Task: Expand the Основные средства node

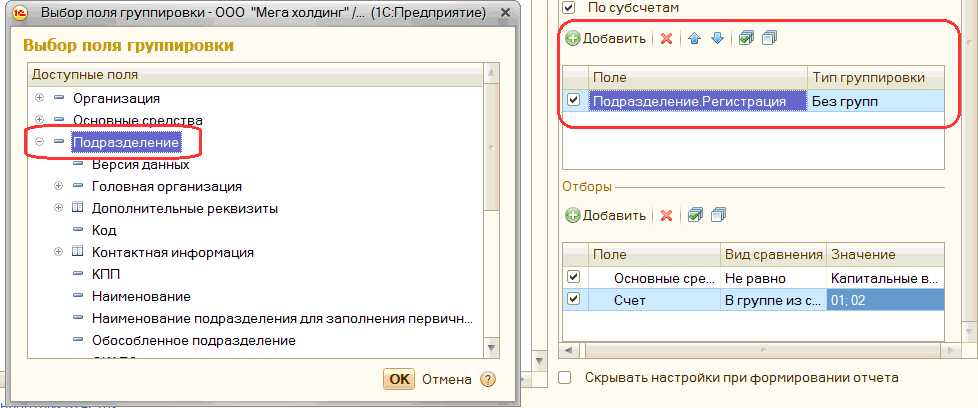Action: pos(40,120)
